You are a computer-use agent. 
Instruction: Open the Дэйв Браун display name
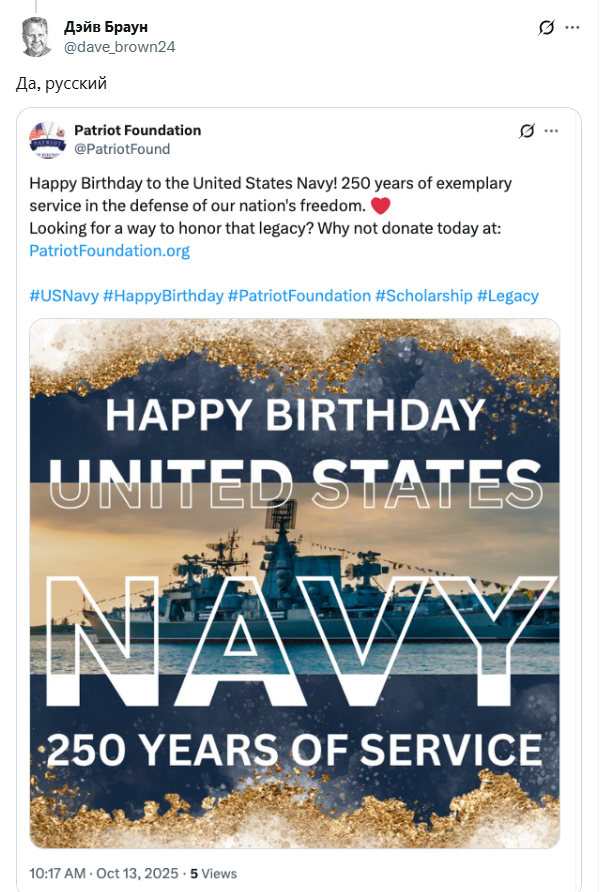point(105,27)
